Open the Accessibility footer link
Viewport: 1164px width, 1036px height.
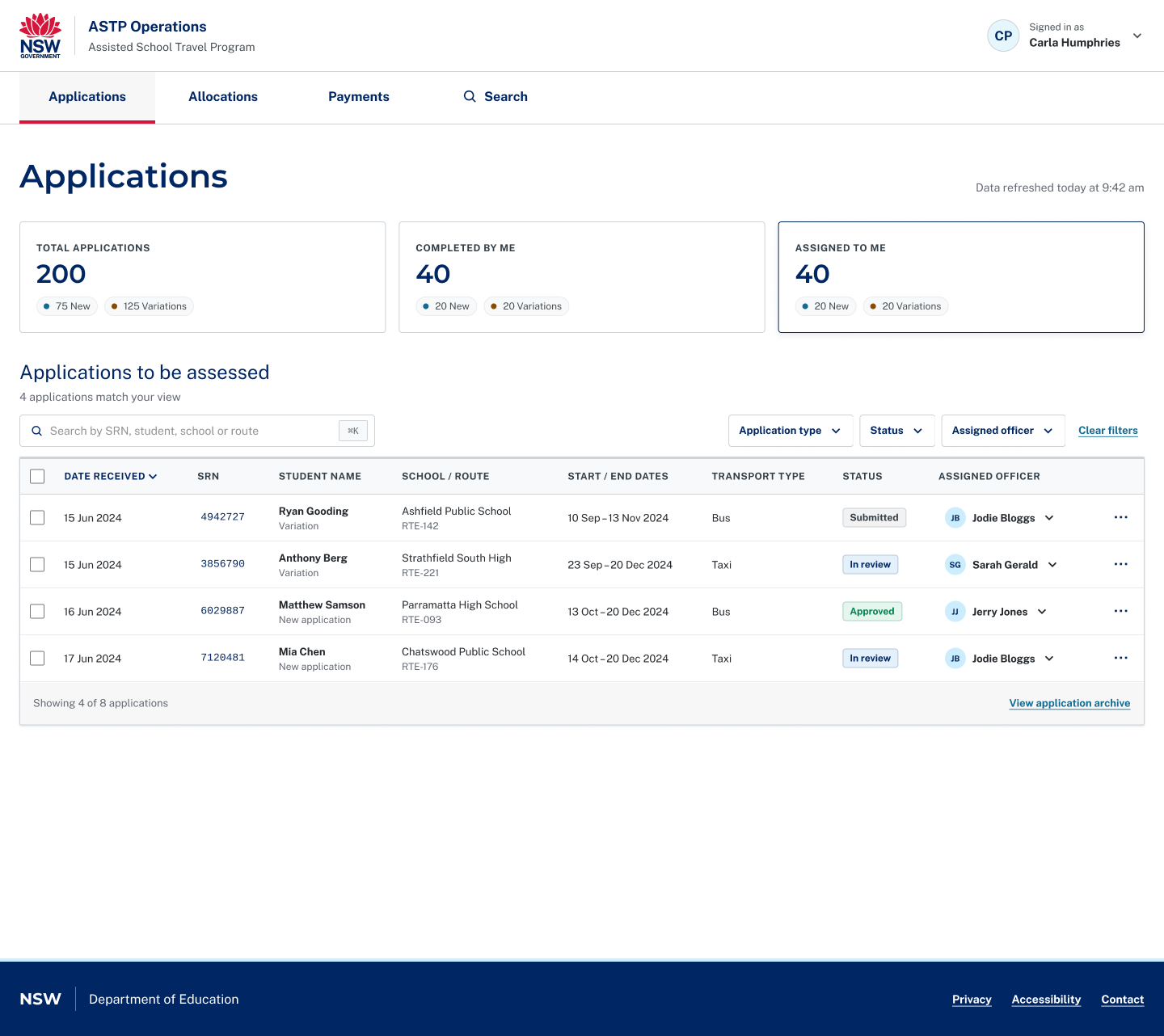pyautogui.click(x=1046, y=1000)
